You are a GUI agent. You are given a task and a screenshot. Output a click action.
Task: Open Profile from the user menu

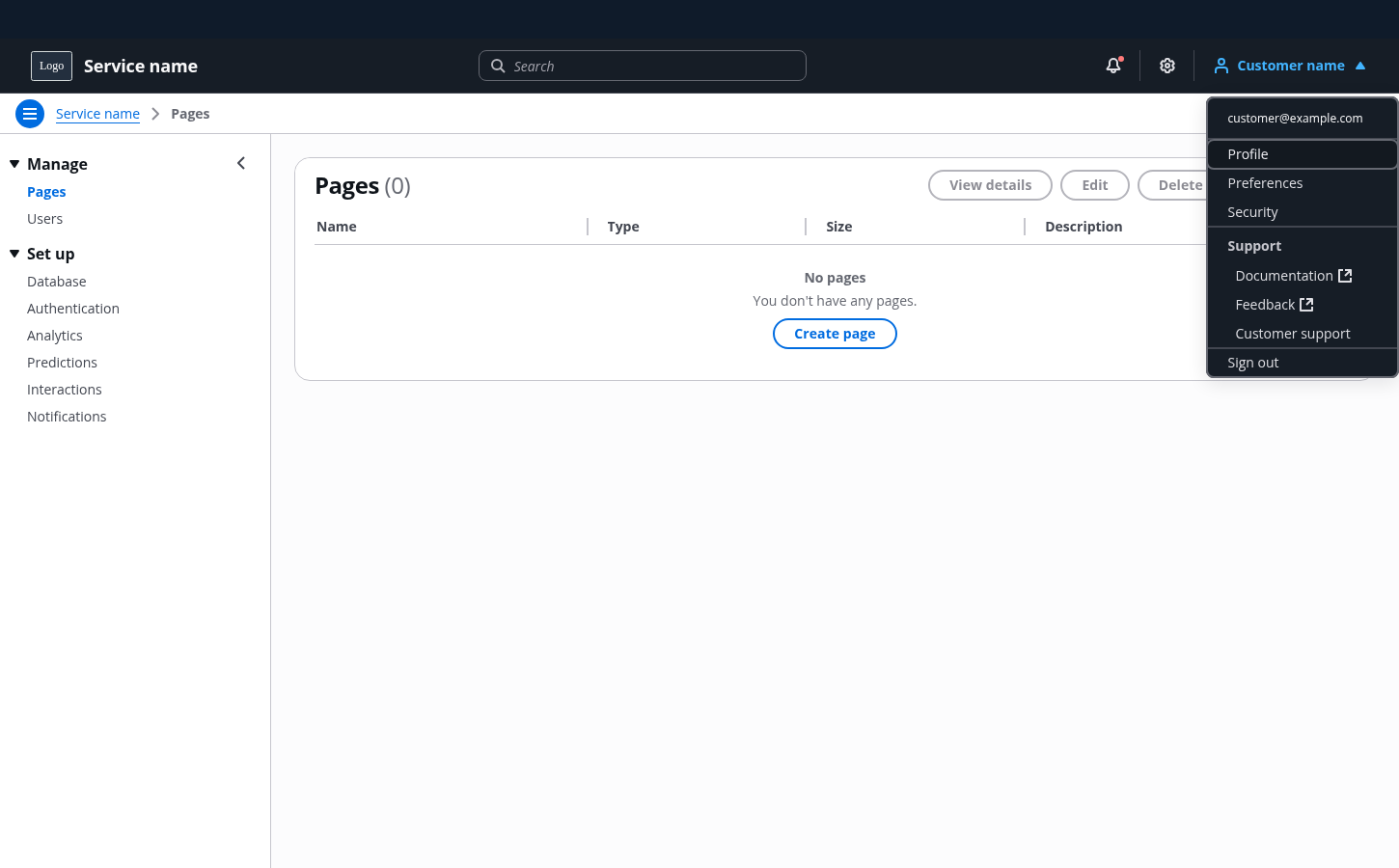coord(1303,154)
